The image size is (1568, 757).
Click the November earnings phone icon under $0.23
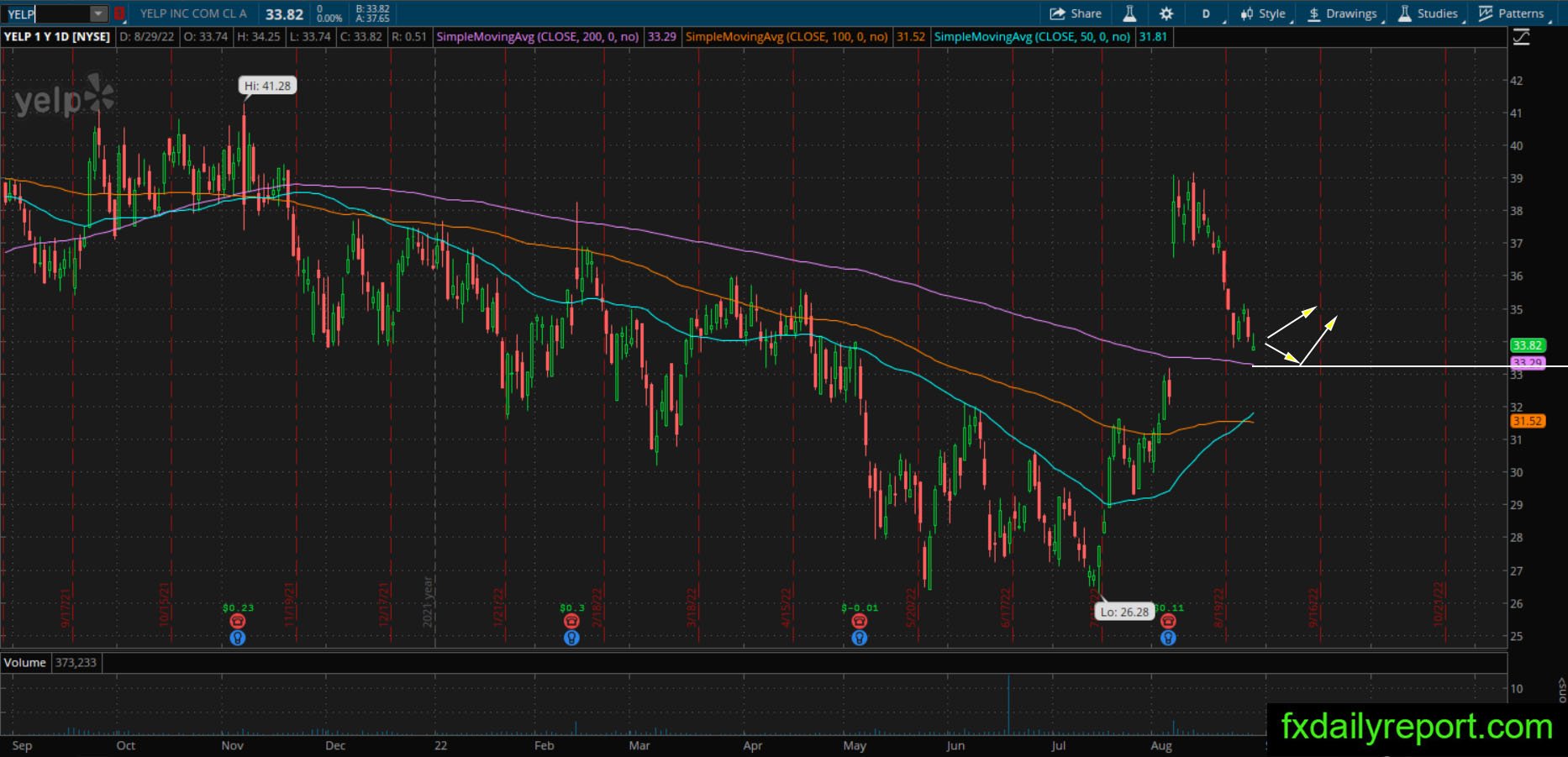pos(238,621)
